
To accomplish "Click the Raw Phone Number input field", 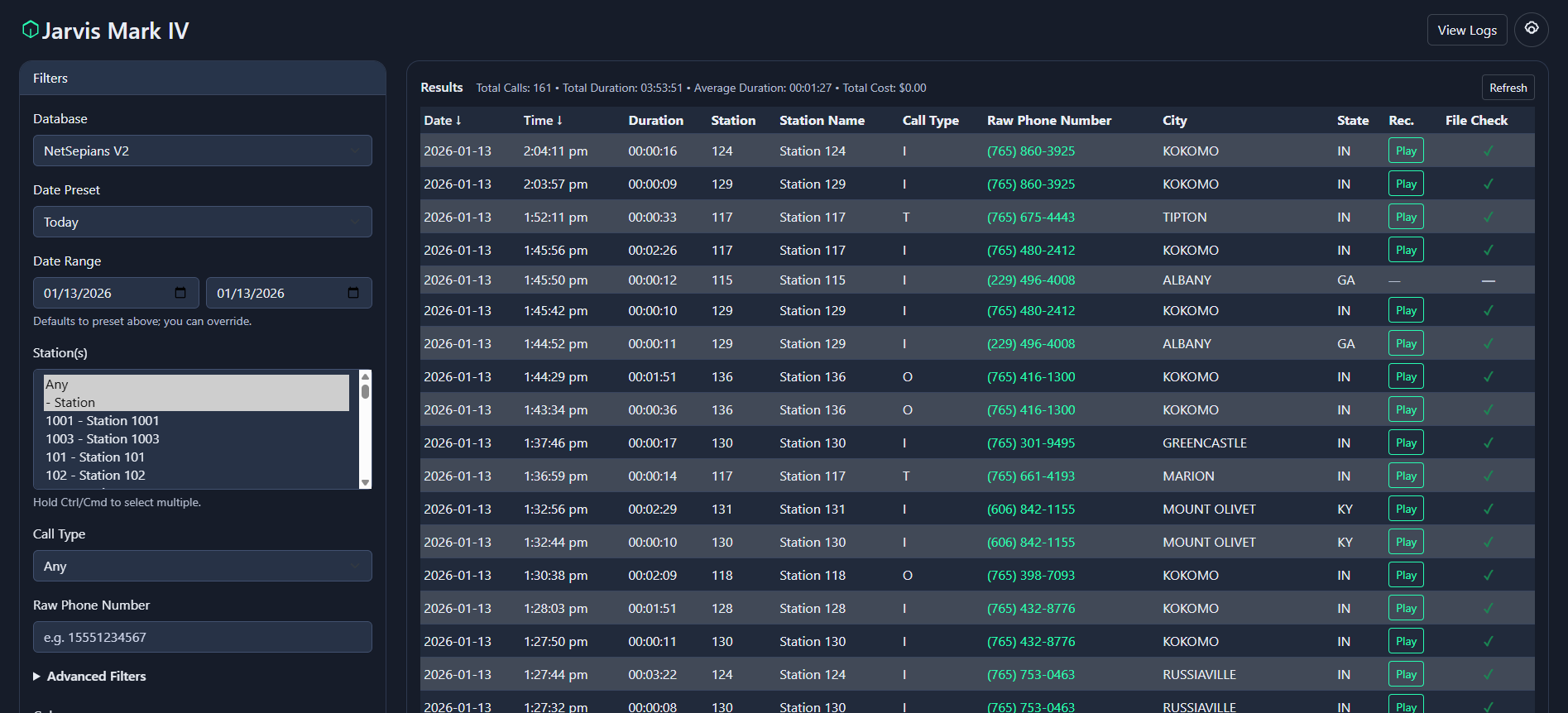I will pos(203,637).
